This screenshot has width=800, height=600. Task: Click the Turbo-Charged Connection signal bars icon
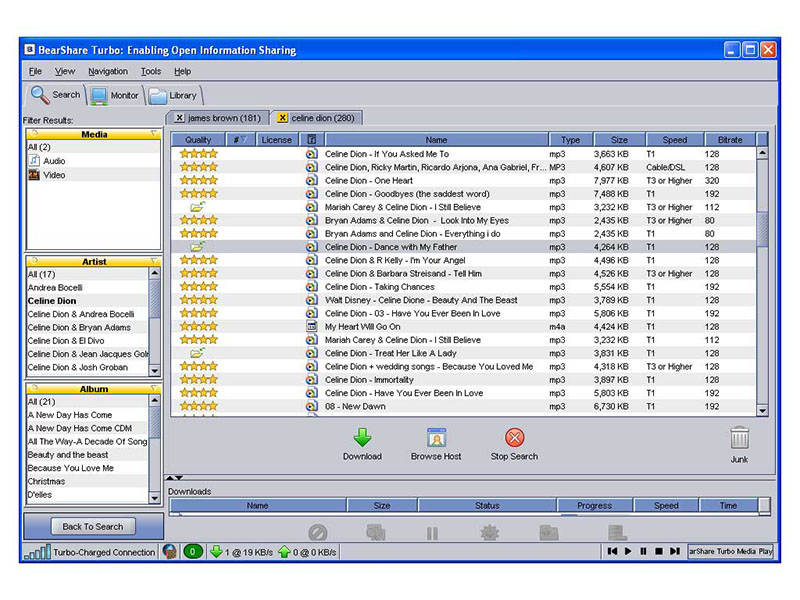[36, 551]
